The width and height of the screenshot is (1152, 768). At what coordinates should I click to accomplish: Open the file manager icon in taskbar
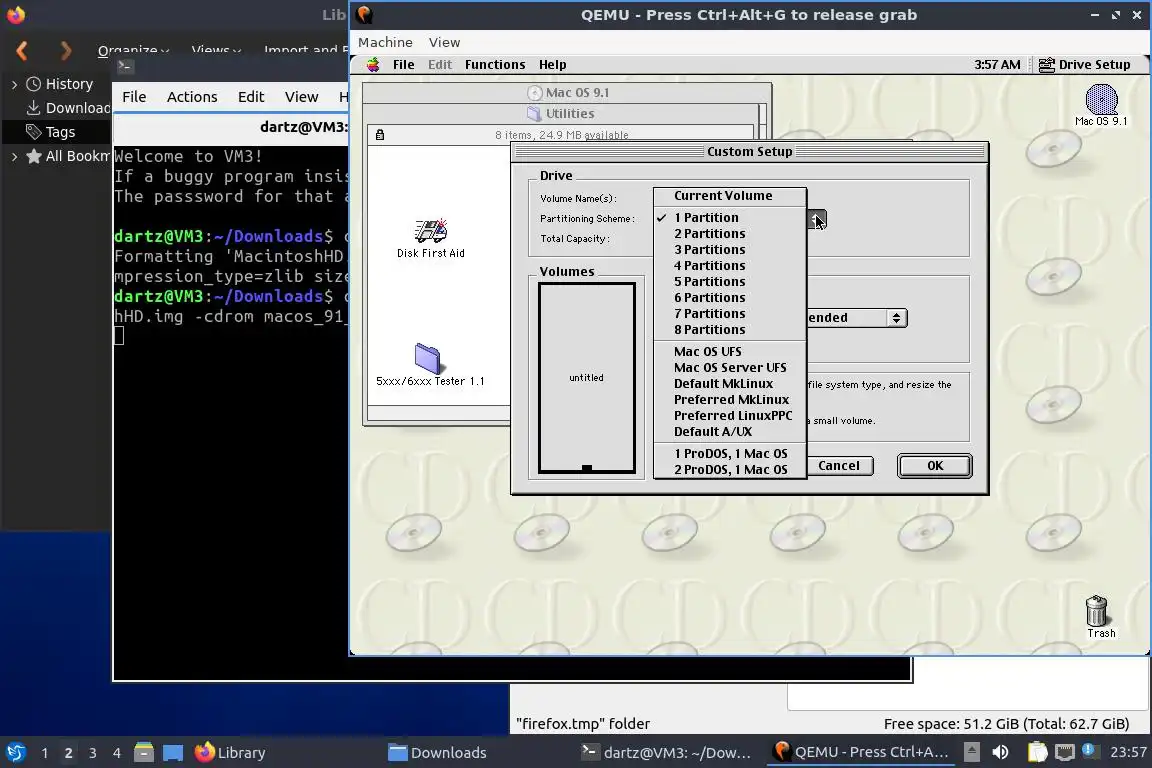pos(144,753)
